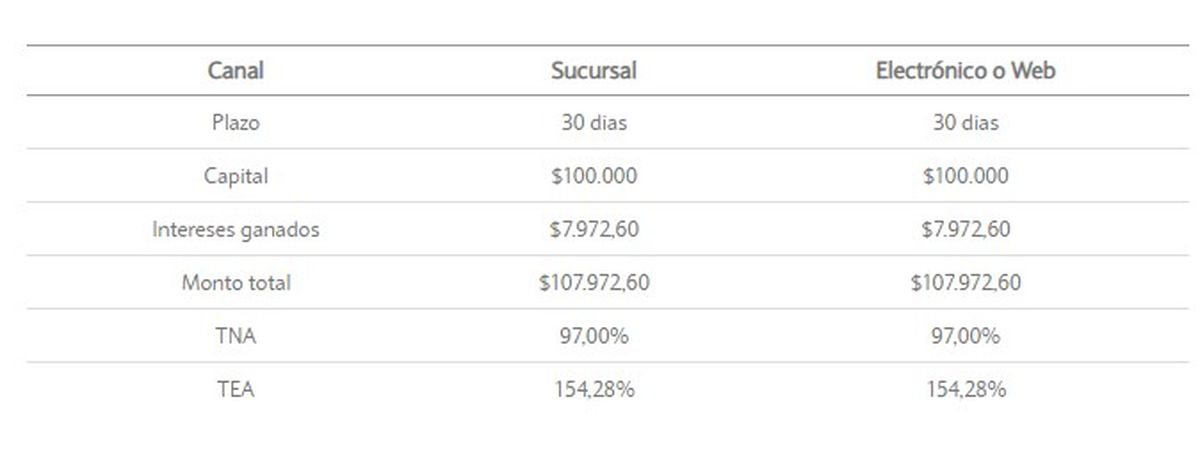Click the 97,00% TNA under Sucursal

click(x=594, y=336)
